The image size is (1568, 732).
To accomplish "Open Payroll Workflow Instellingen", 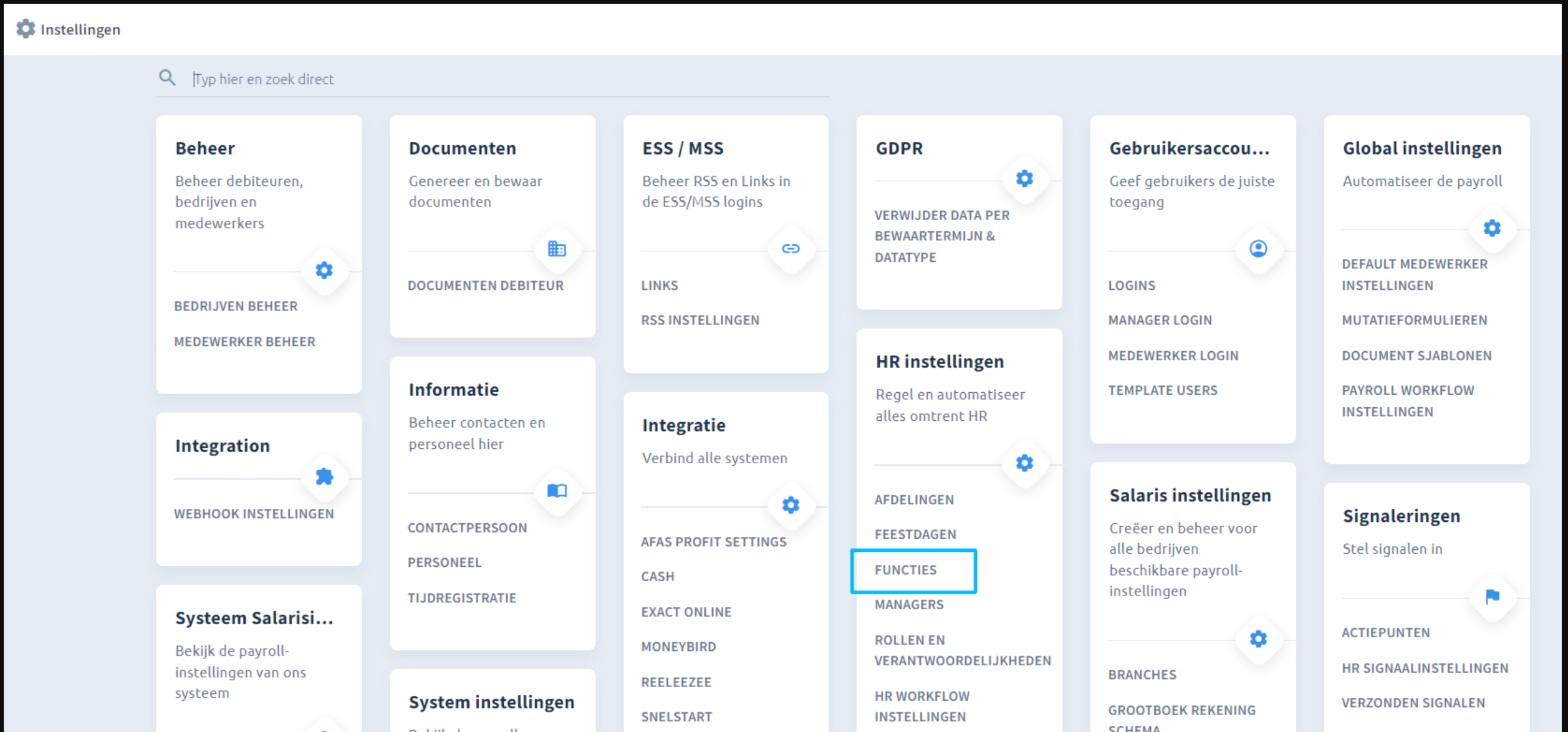I will coord(1408,401).
